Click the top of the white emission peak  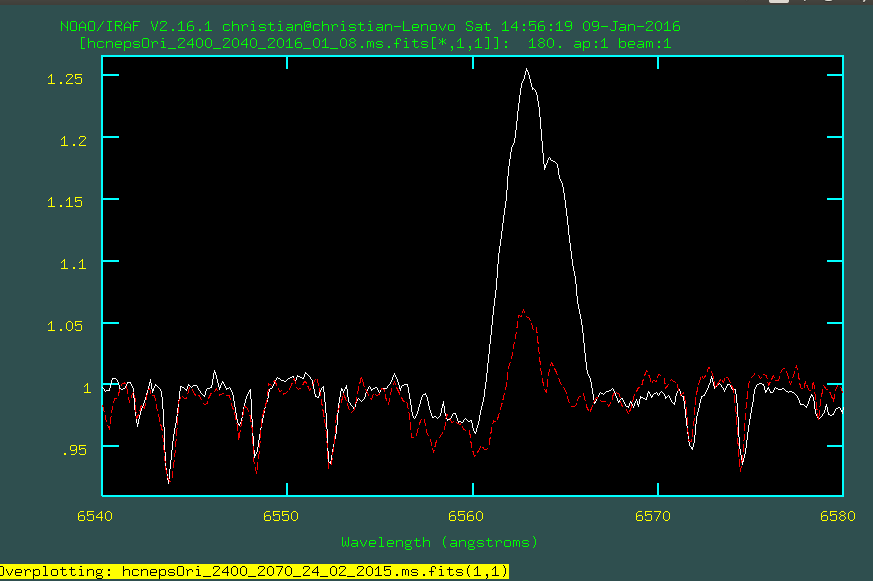pyautogui.click(x=526, y=71)
